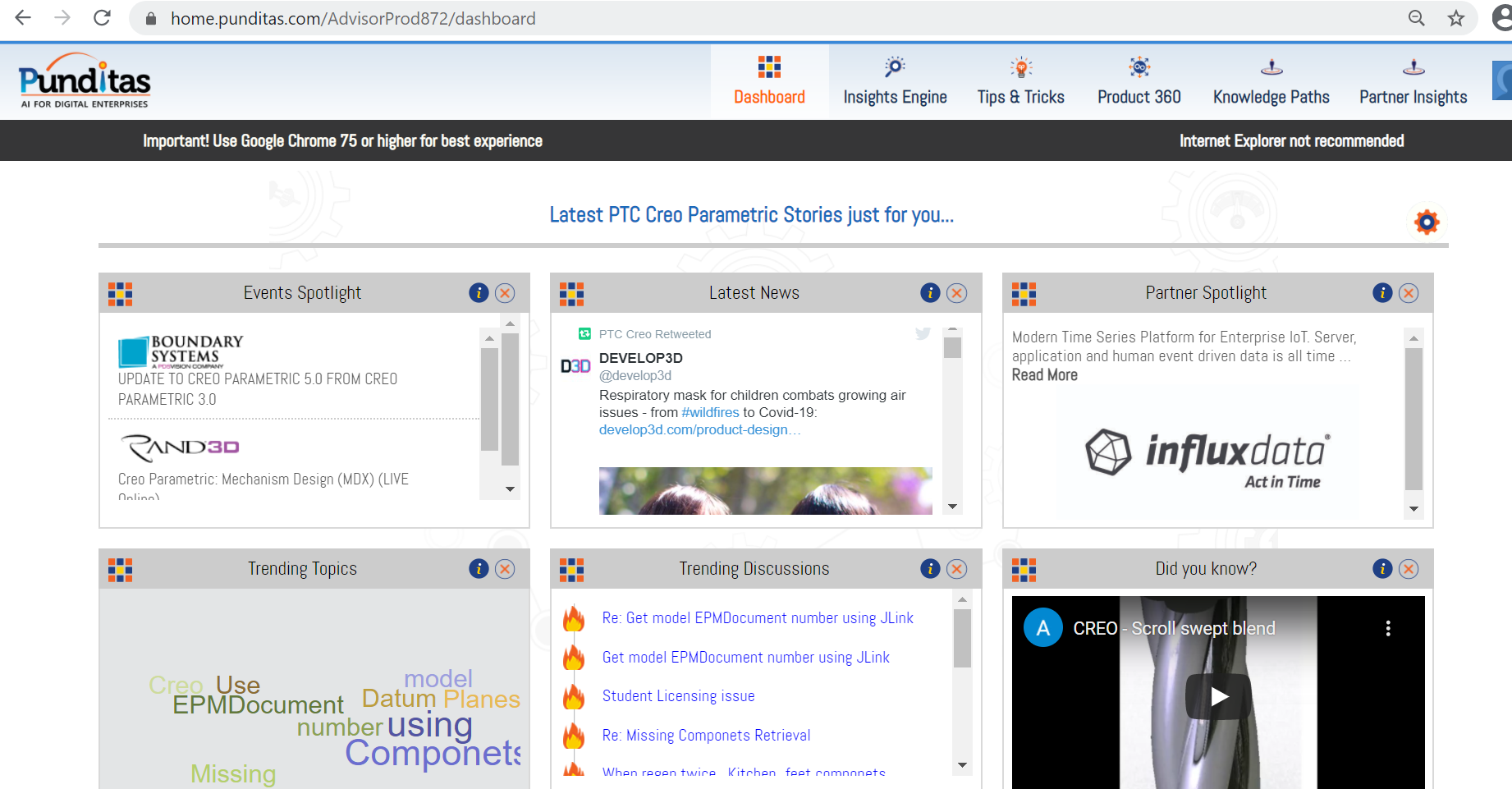The width and height of the screenshot is (1512, 789).
Task: Close the Did you know widget
Action: pyautogui.click(x=1409, y=569)
